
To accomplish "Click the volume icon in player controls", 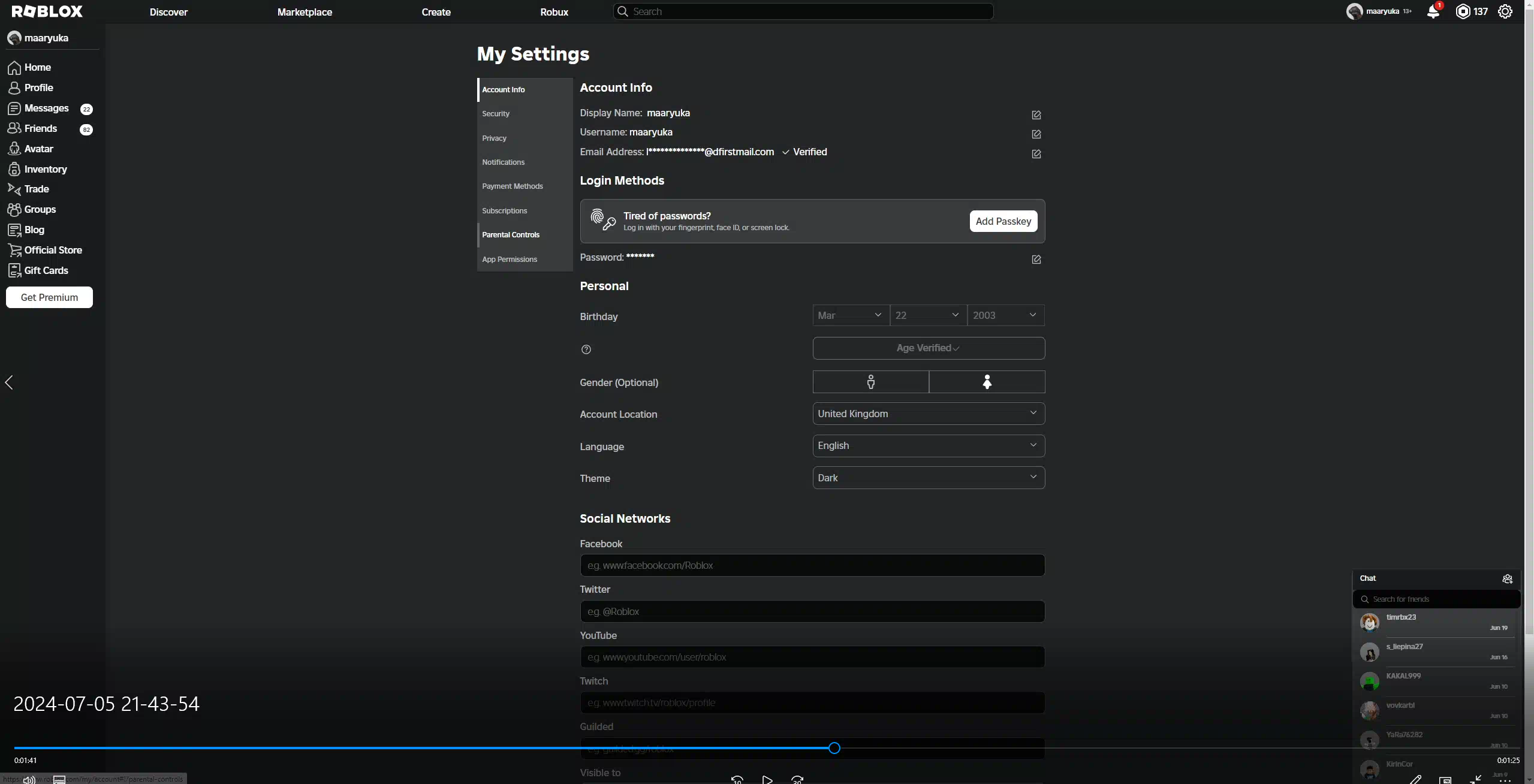I will (29, 779).
